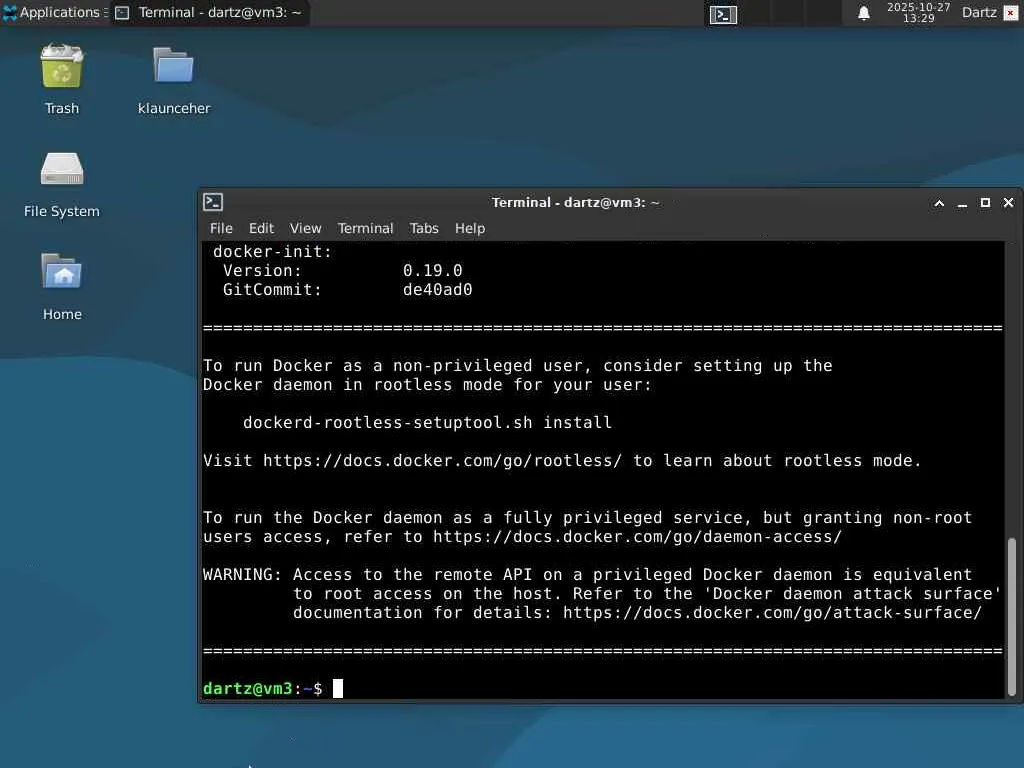Click the docs.docker.com/go/rootless/ URL
This screenshot has height=768, width=1024.
point(442,460)
